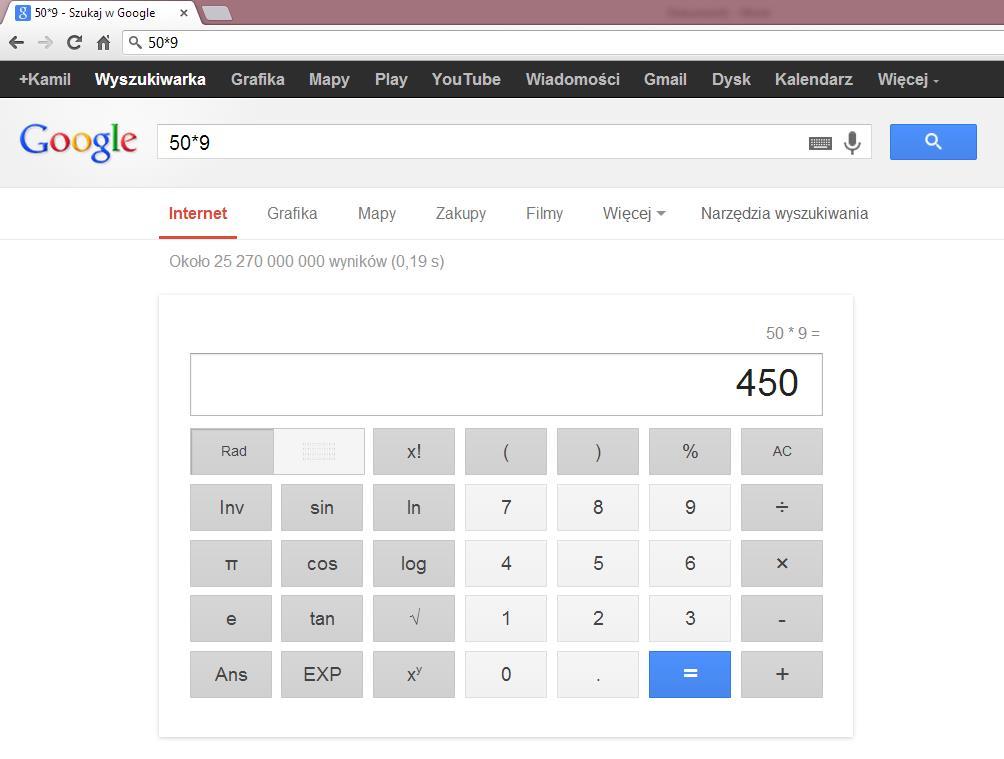Go to Play in the top bar

[x=391, y=79]
